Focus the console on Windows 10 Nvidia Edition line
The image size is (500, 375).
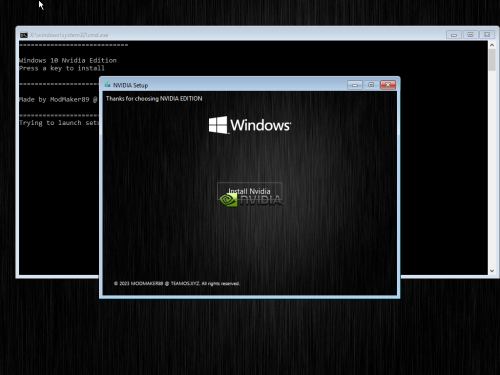click(x=68, y=60)
